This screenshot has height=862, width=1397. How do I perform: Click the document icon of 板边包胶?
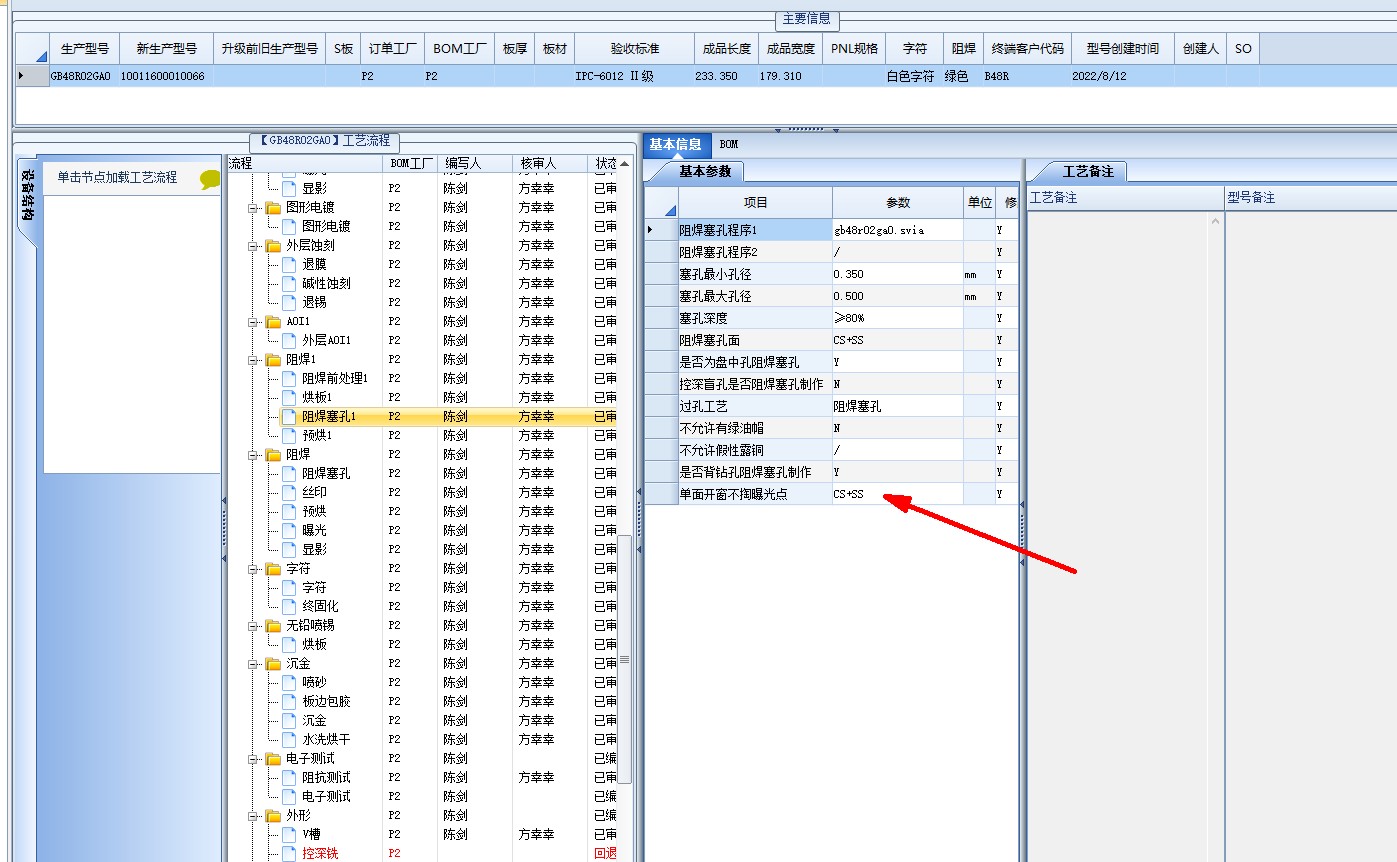click(x=289, y=701)
